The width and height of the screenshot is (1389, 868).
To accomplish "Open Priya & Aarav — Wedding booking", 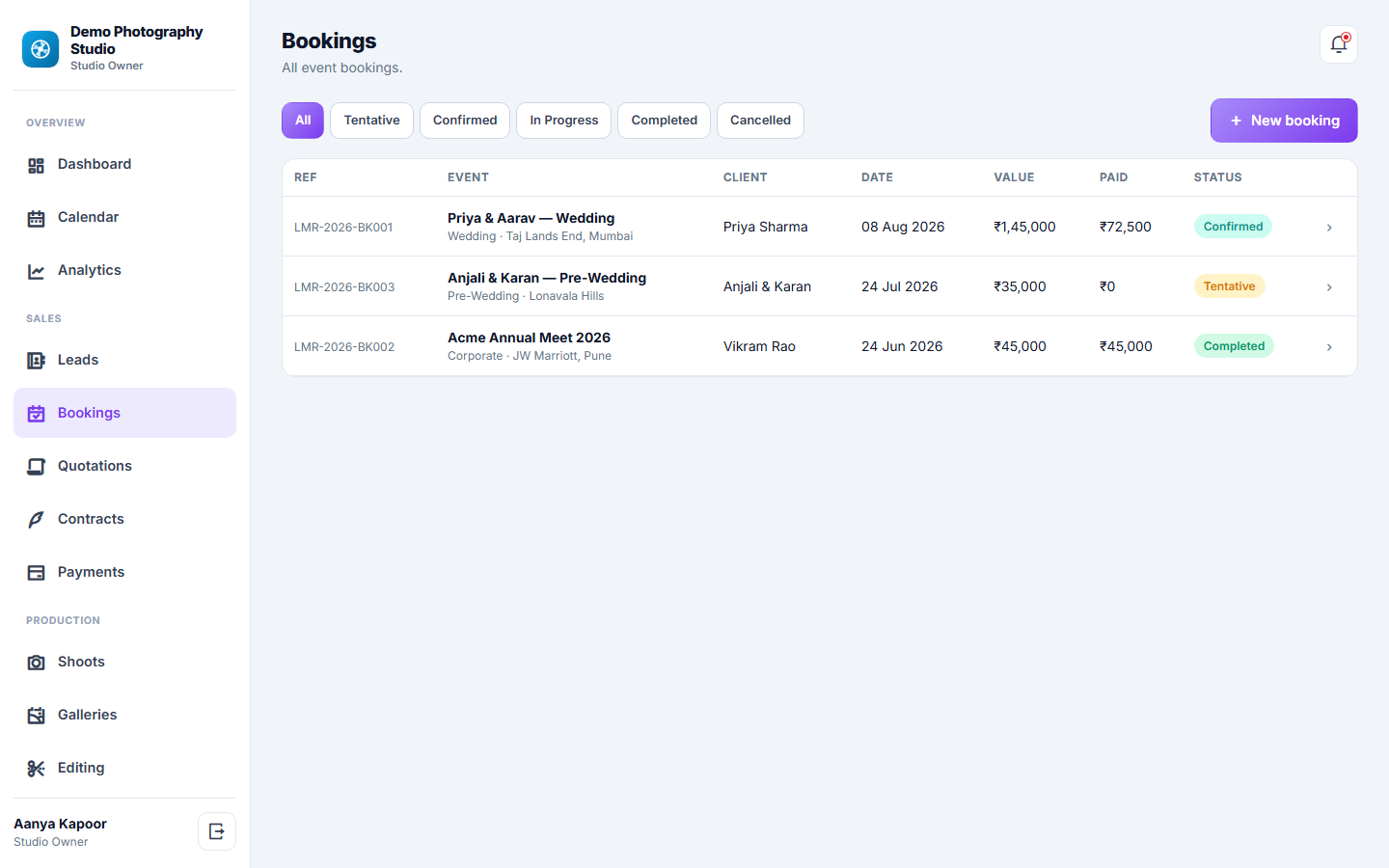I will (531, 218).
